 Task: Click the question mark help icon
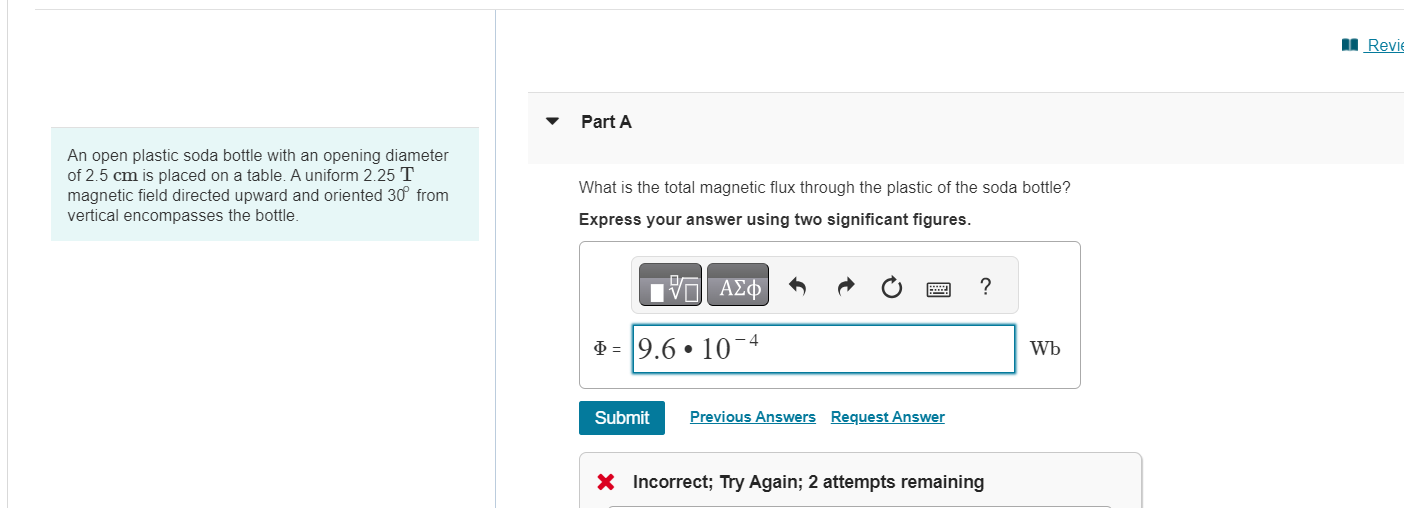(986, 287)
